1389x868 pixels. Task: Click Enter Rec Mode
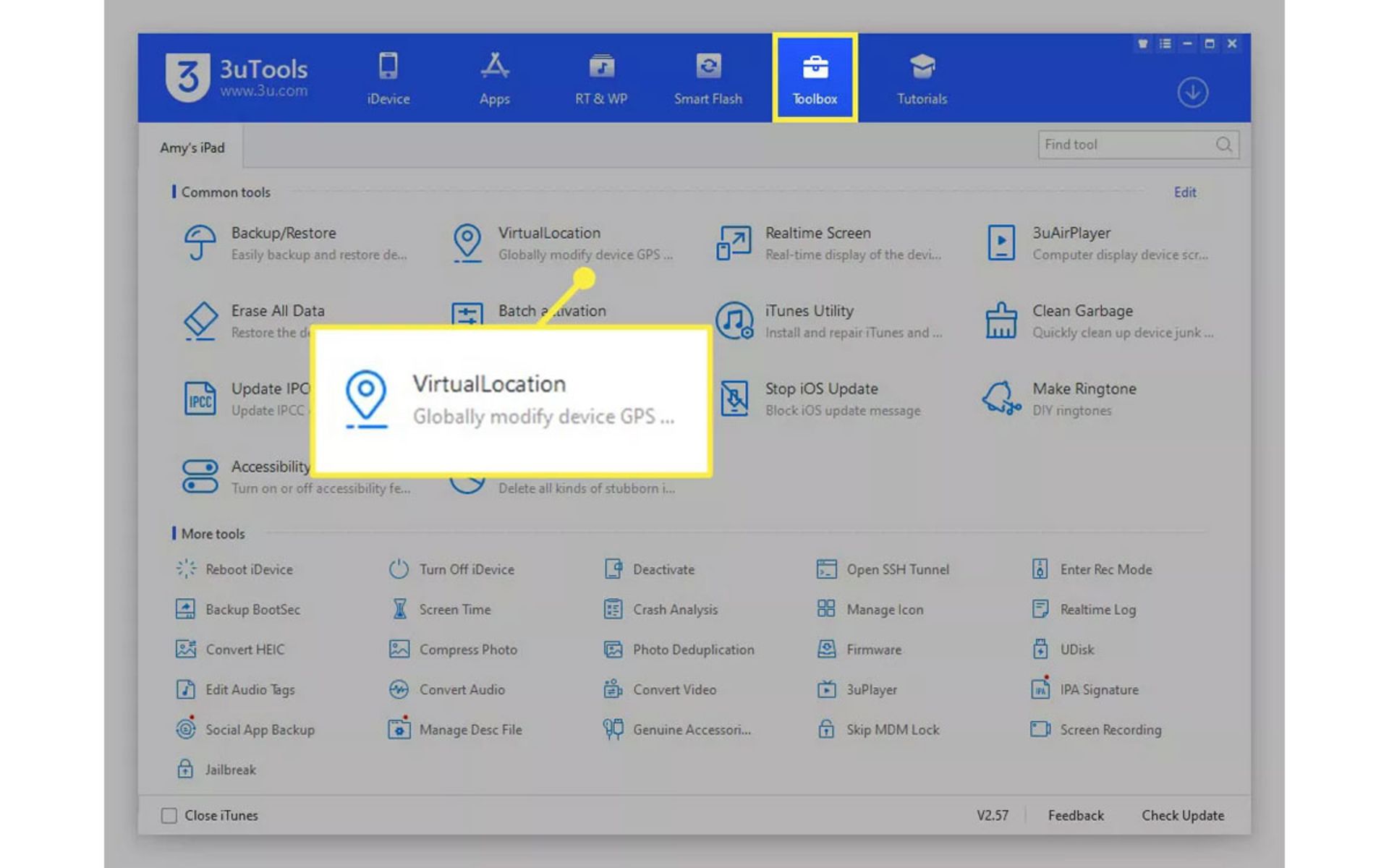pos(1092,569)
